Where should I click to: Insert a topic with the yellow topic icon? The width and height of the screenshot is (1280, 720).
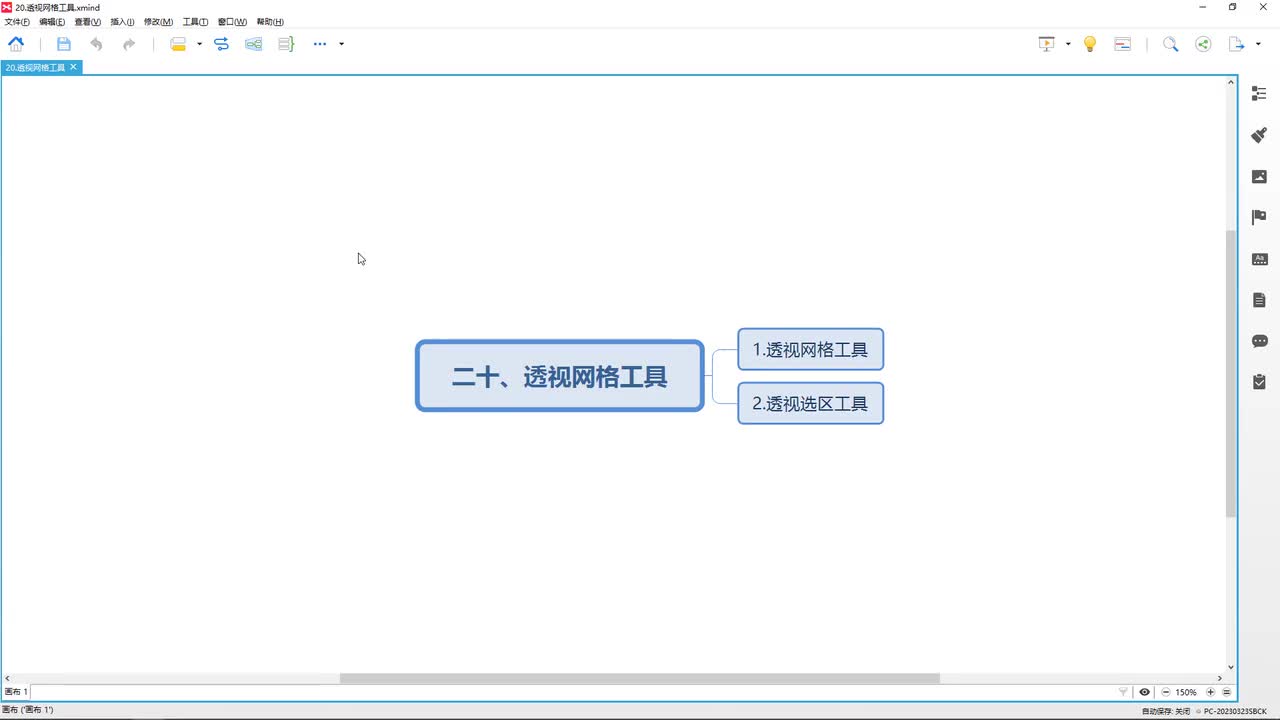(178, 44)
